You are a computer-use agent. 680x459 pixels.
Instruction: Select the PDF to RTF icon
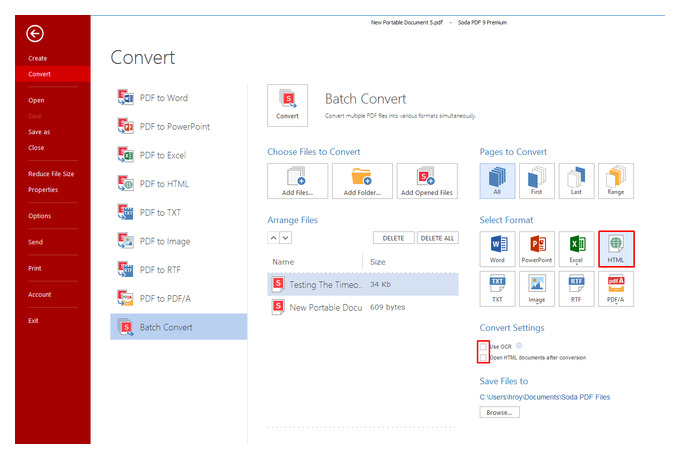coord(125,269)
